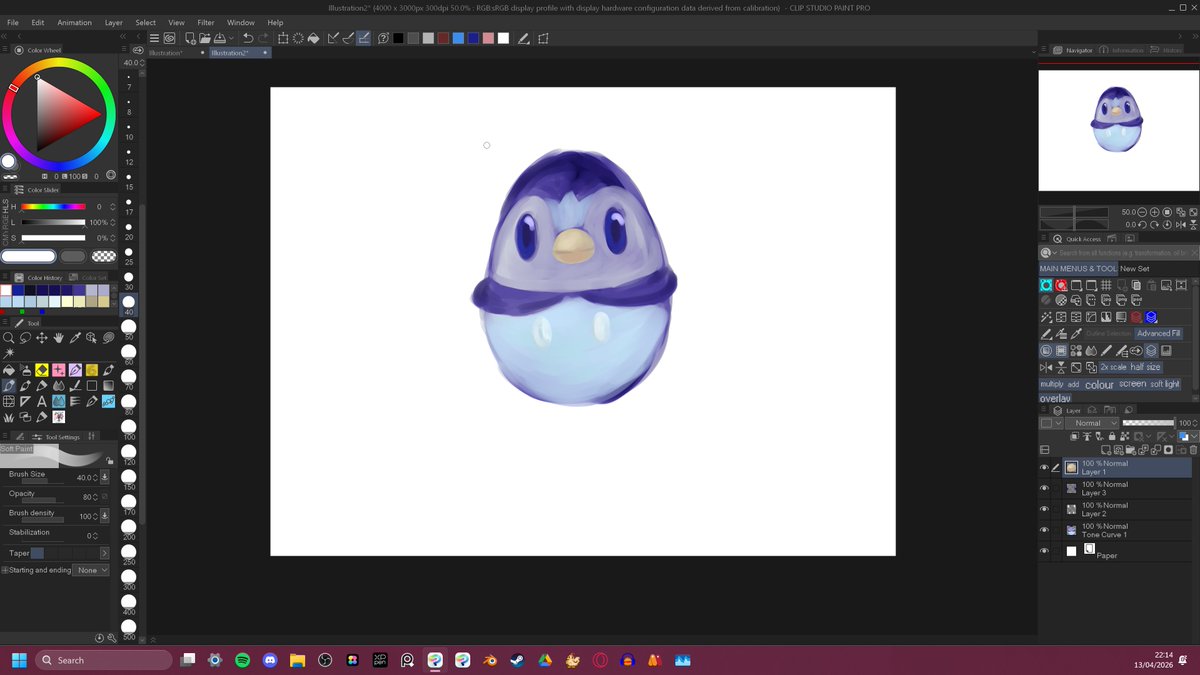Click the Deselect dashed circle icon

[298, 39]
